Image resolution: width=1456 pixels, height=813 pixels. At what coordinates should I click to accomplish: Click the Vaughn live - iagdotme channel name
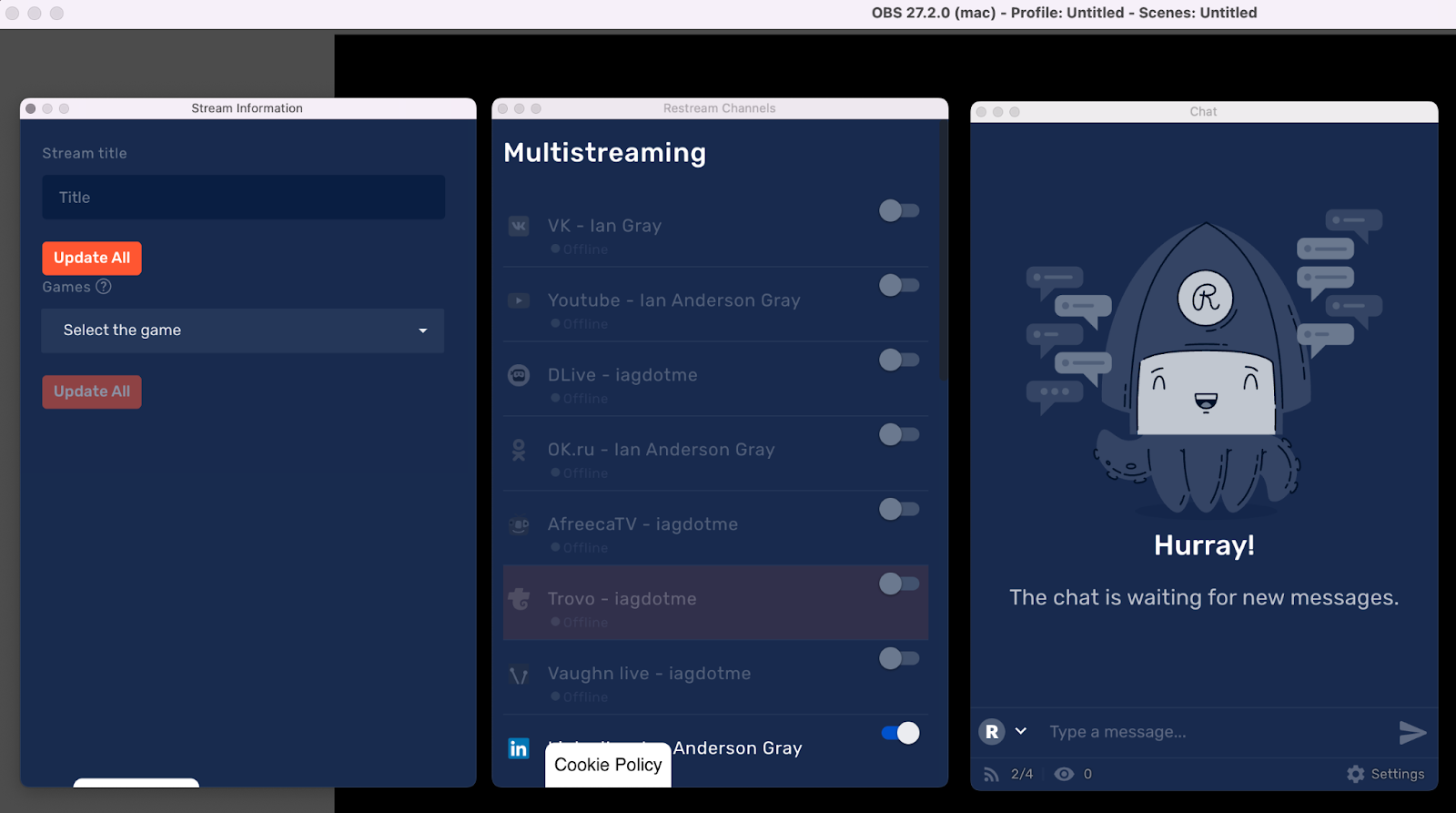click(650, 674)
